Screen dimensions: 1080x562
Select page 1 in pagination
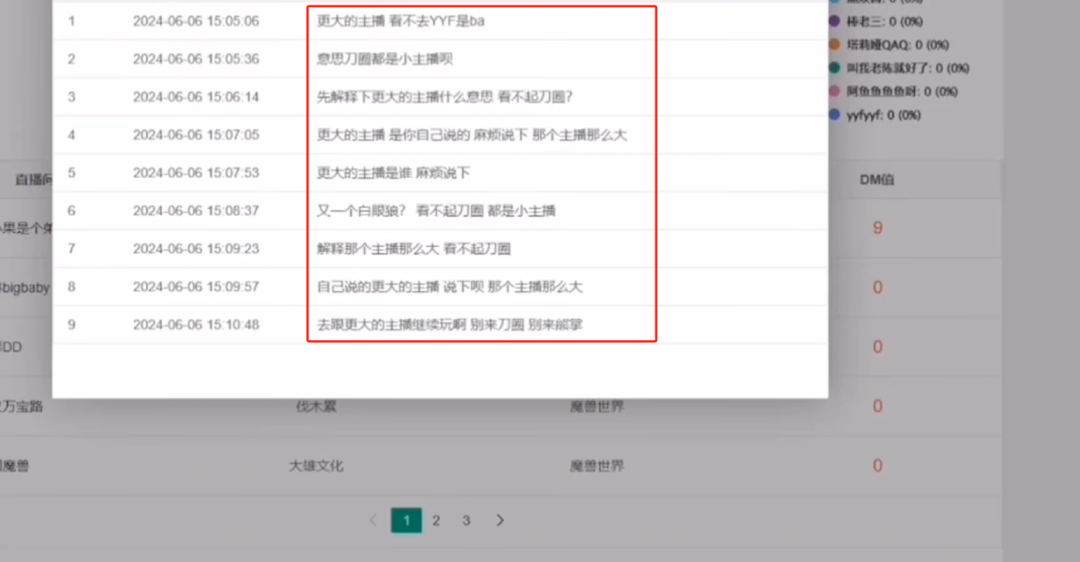pos(406,521)
